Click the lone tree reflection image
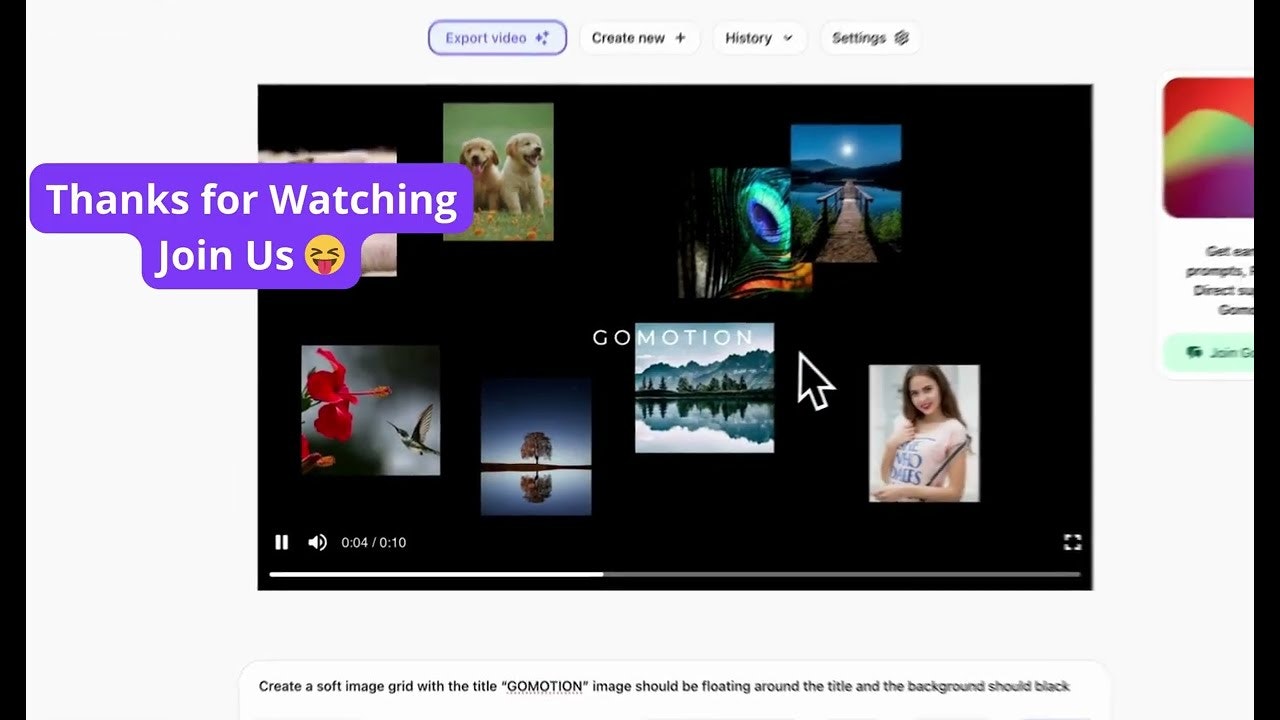The width and height of the screenshot is (1280, 720). tap(536, 446)
